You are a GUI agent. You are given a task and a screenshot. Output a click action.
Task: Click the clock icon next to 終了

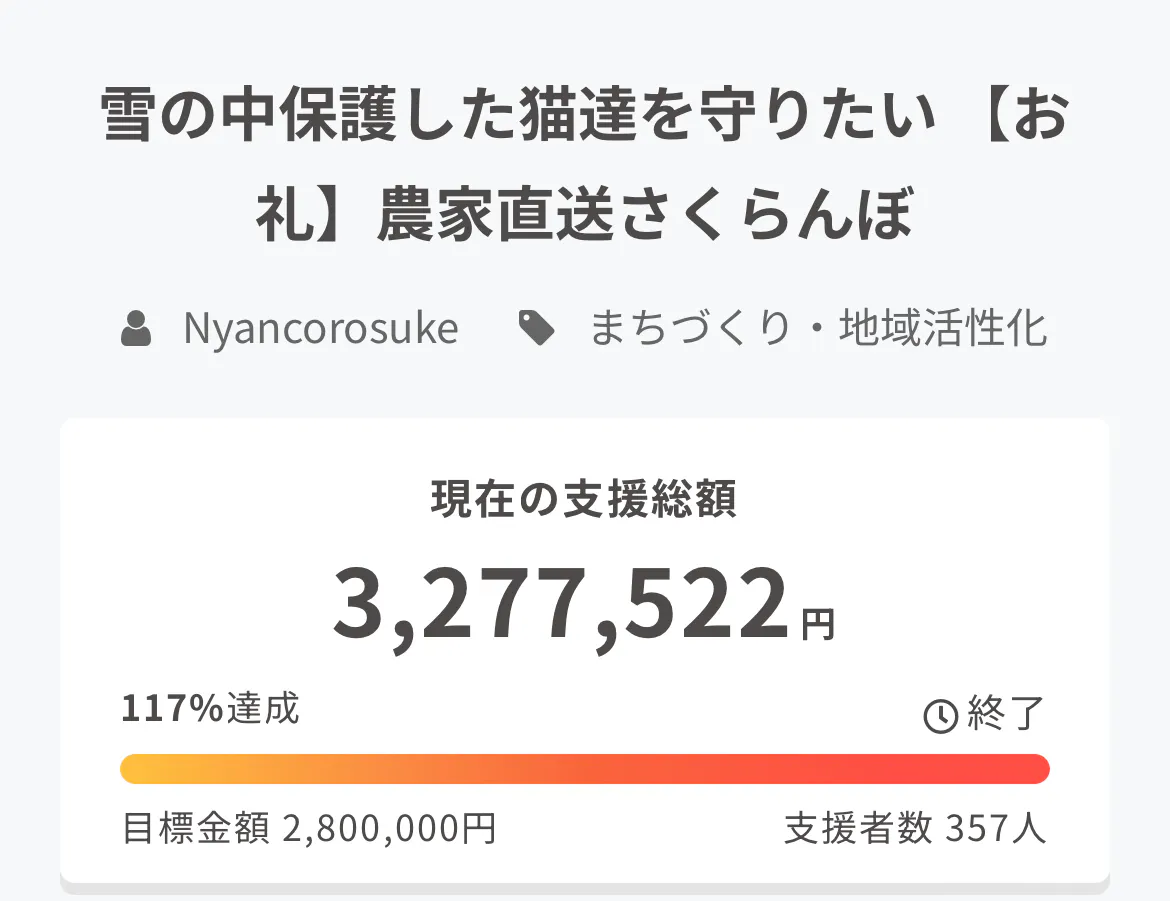click(939, 715)
